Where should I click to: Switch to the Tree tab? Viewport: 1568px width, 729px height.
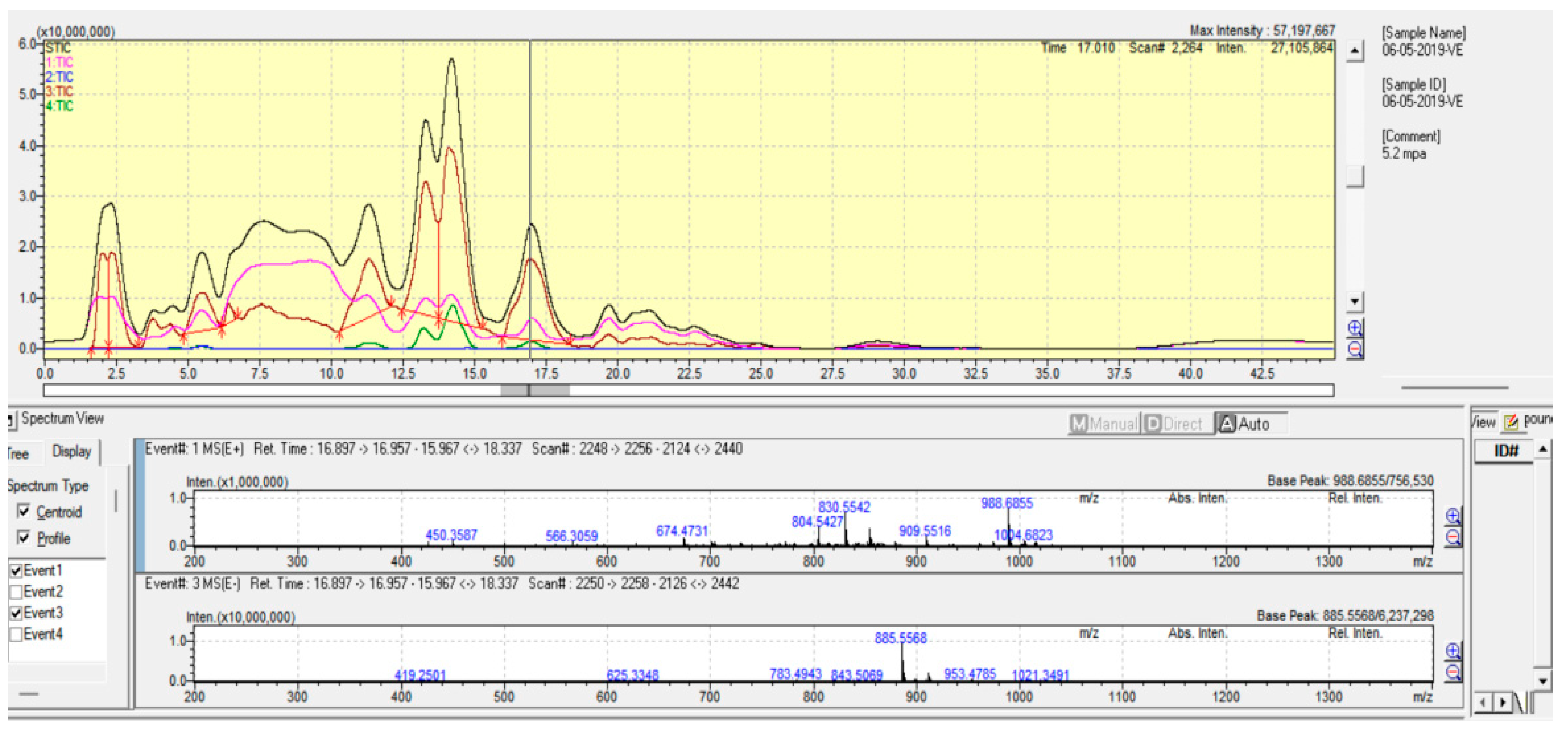18,453
